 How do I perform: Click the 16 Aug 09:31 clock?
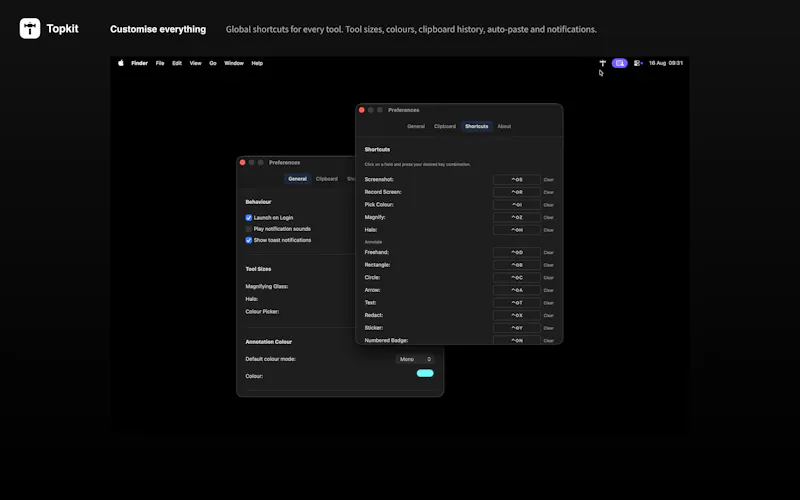pos(665,63)
